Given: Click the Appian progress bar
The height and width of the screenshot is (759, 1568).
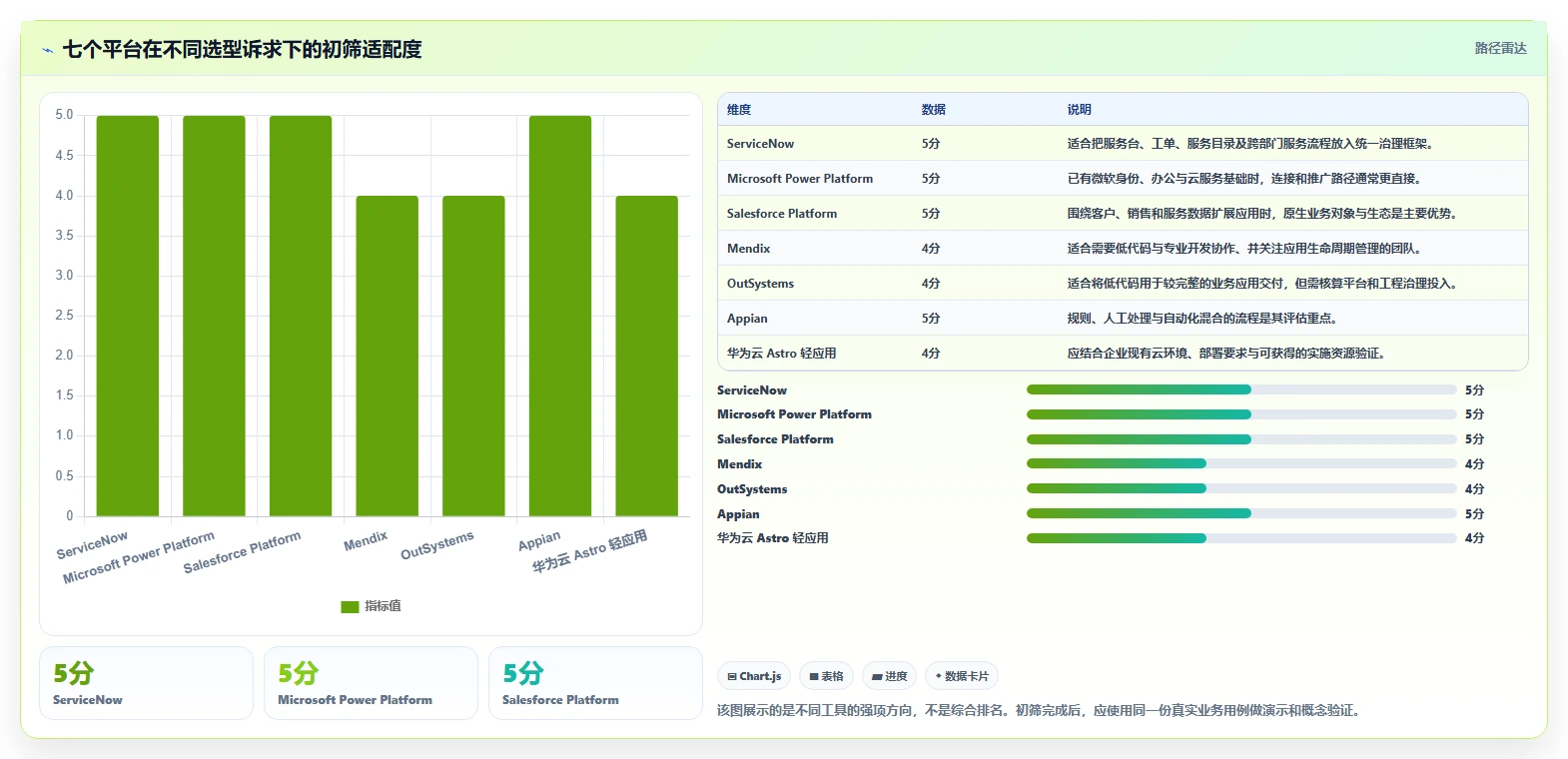Looking at the screenshot, I should coord(1241,513).
